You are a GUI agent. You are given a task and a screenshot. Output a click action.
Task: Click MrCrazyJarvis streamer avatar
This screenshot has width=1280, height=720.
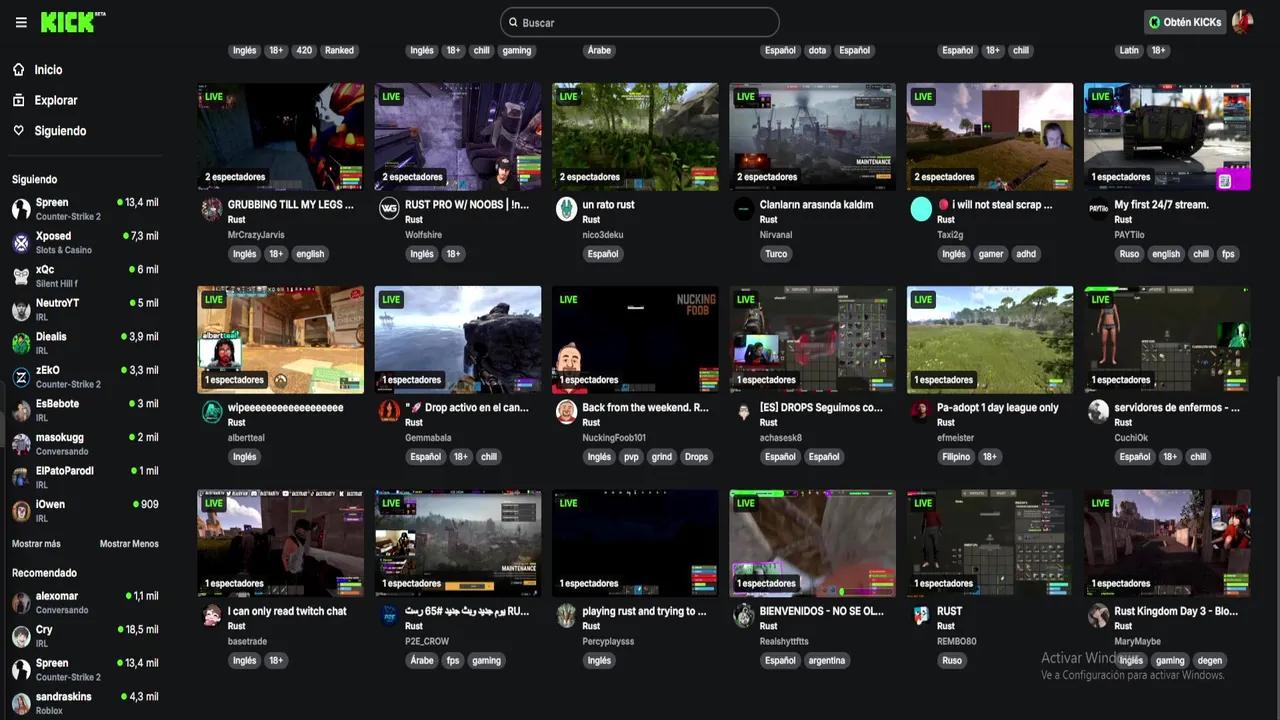(x=211, y=209)
